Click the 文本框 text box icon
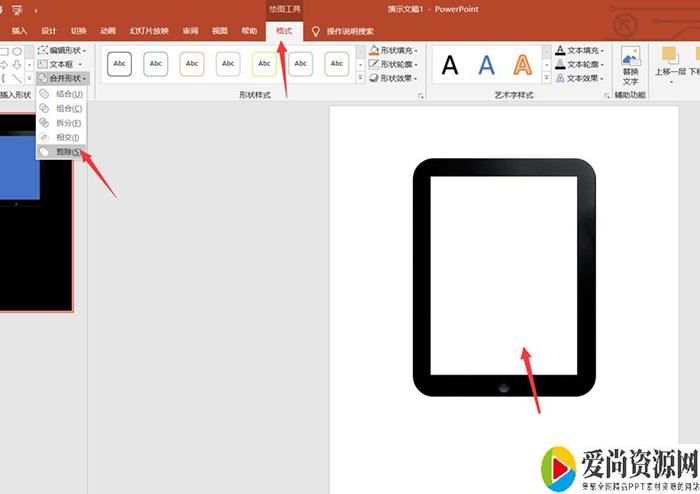Viewport: 700px width, 494px height. tap(43, 64)
